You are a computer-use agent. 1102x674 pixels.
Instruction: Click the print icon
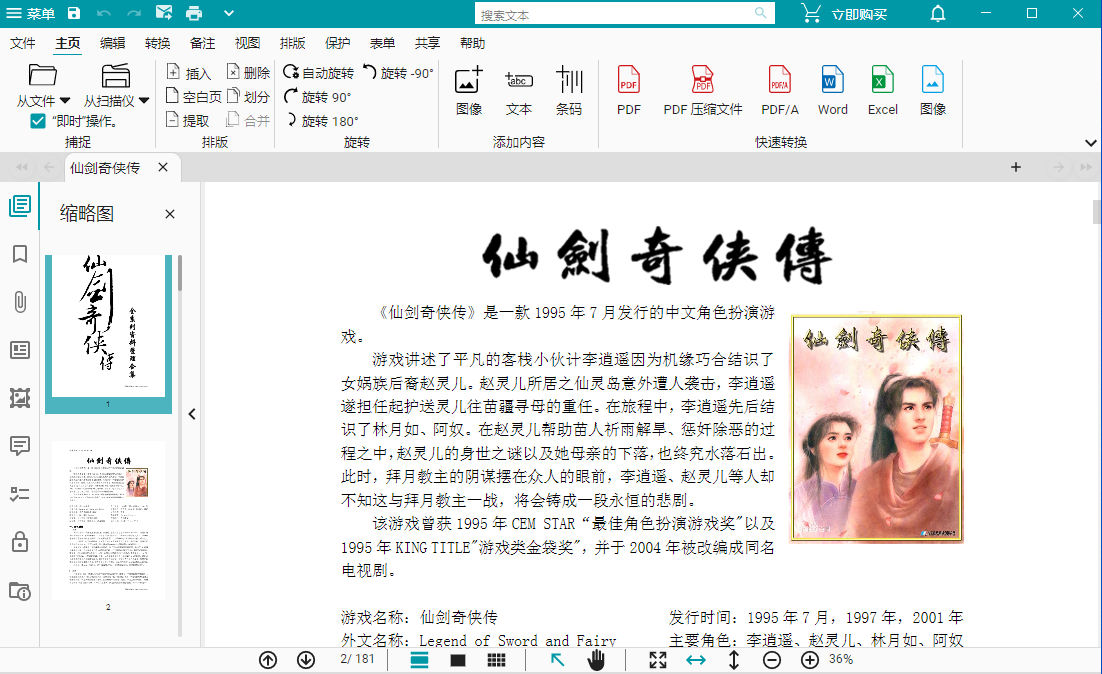click(194, 13)
